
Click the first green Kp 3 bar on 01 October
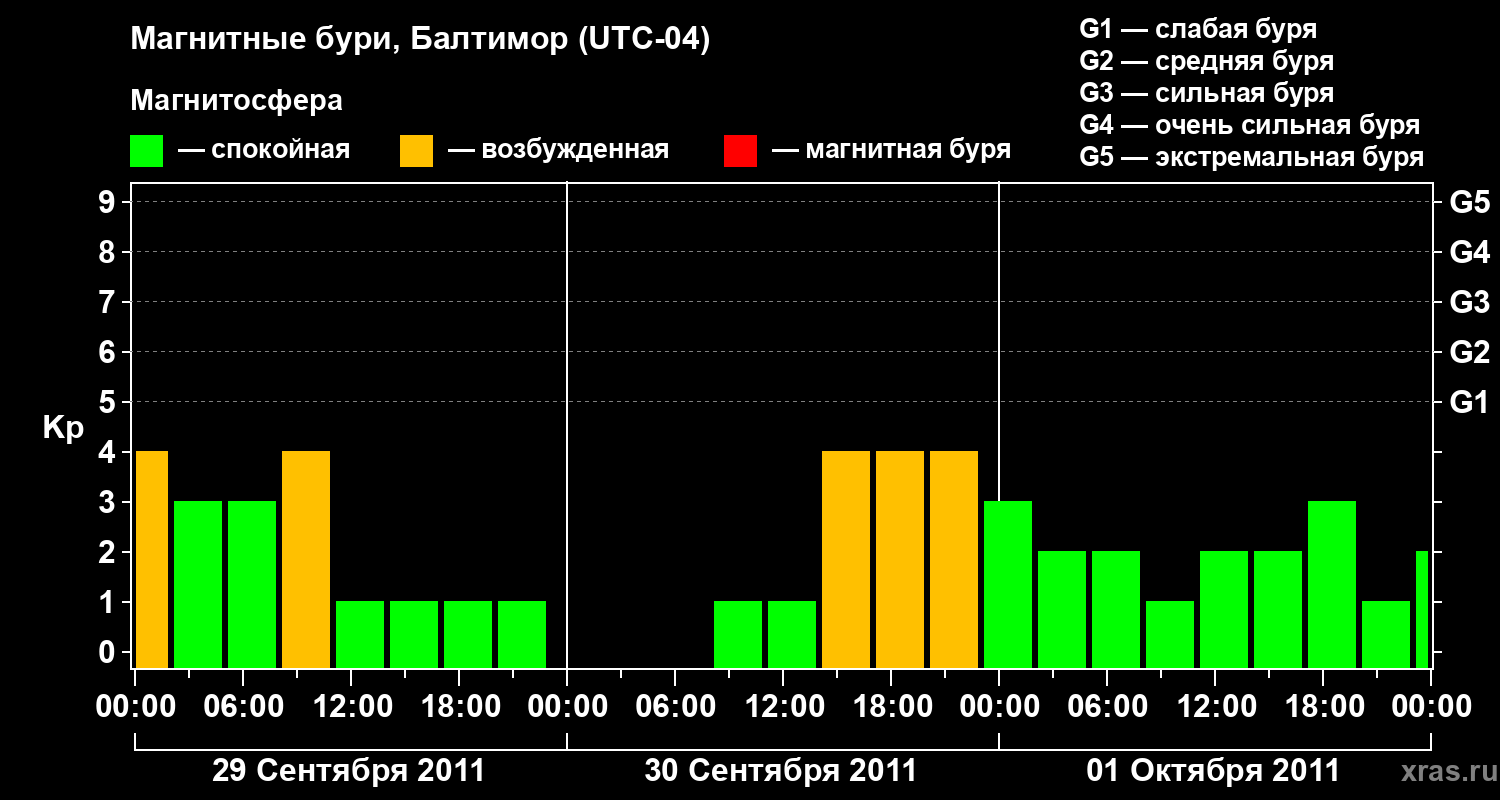click(x=1008, y=585)
